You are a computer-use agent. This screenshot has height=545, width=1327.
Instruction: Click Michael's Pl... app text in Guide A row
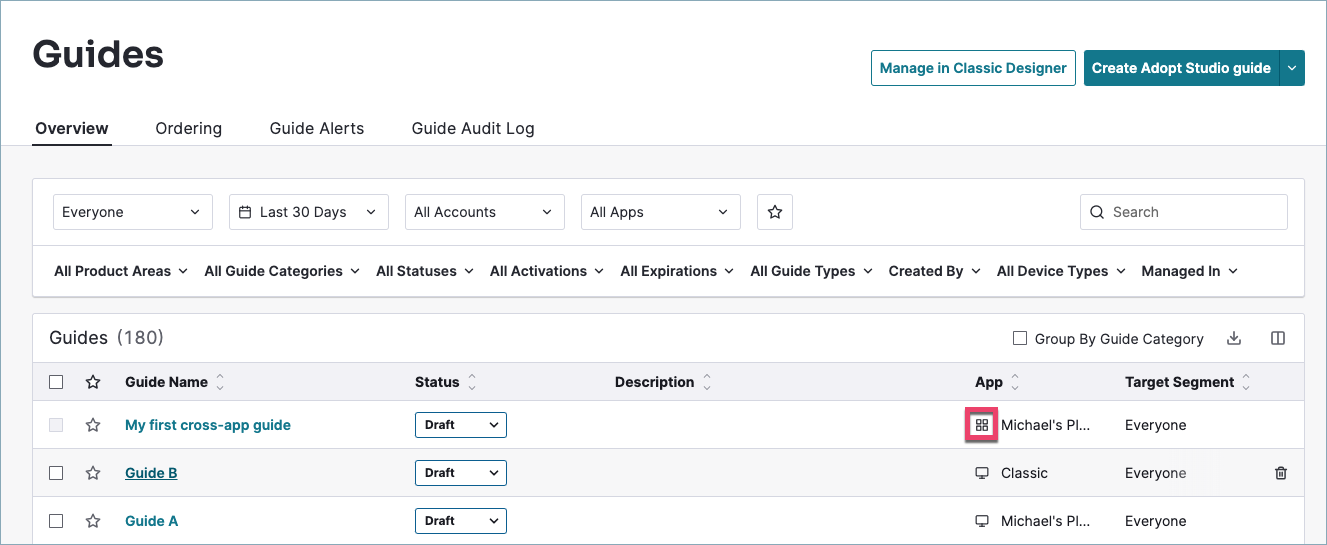pos(1046,521)
